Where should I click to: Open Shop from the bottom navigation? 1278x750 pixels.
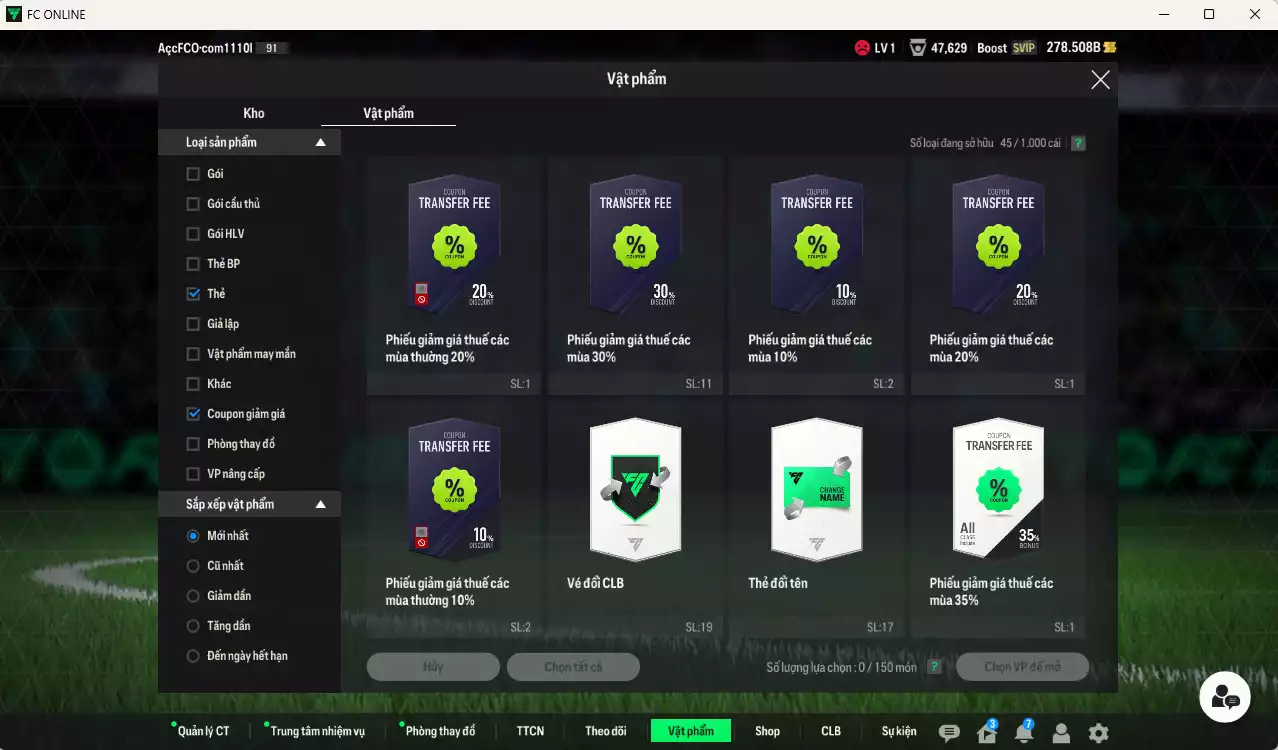click(x=767, y=731)
